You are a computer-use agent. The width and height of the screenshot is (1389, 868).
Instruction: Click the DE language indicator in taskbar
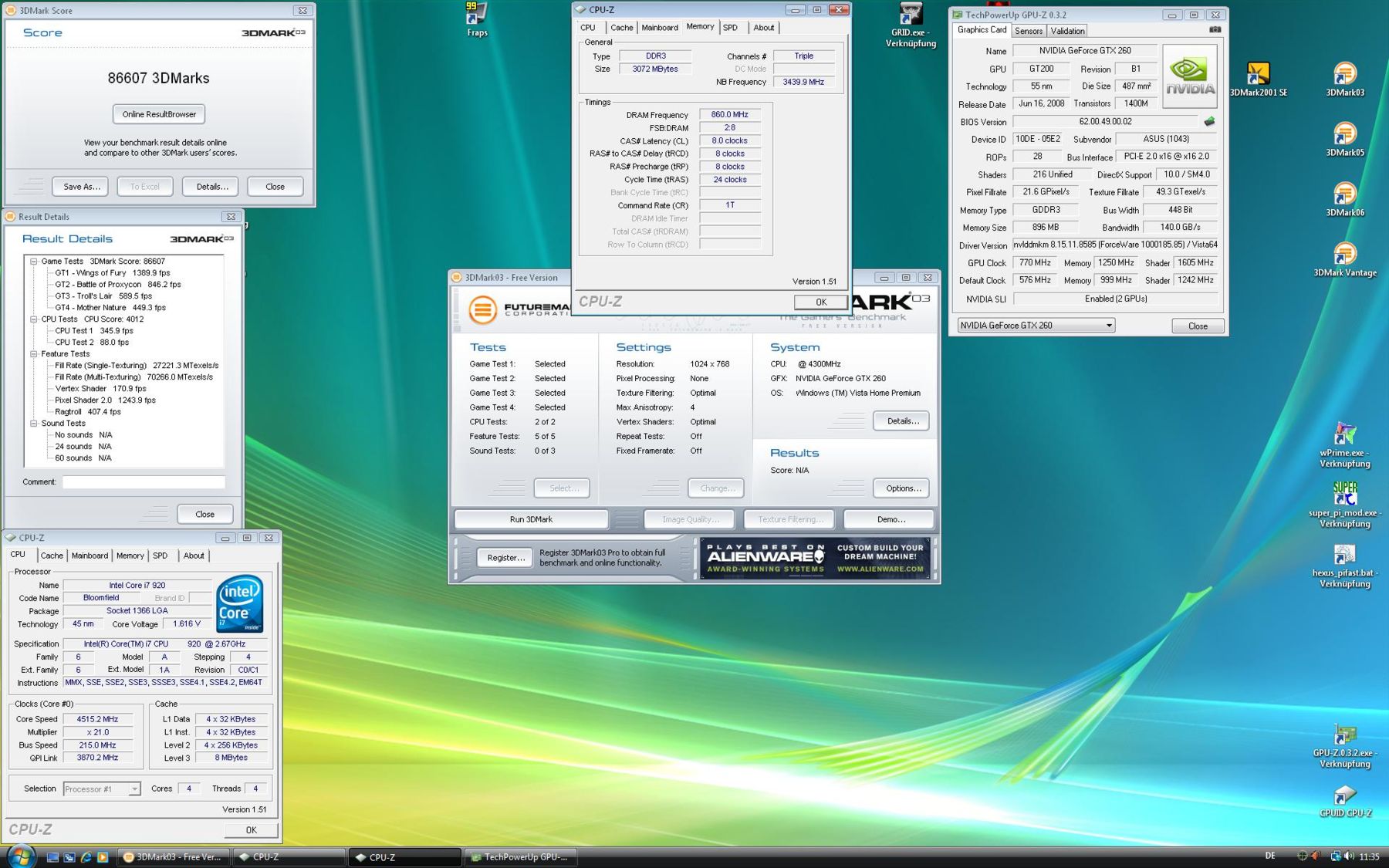click(x=1270, y=856)
